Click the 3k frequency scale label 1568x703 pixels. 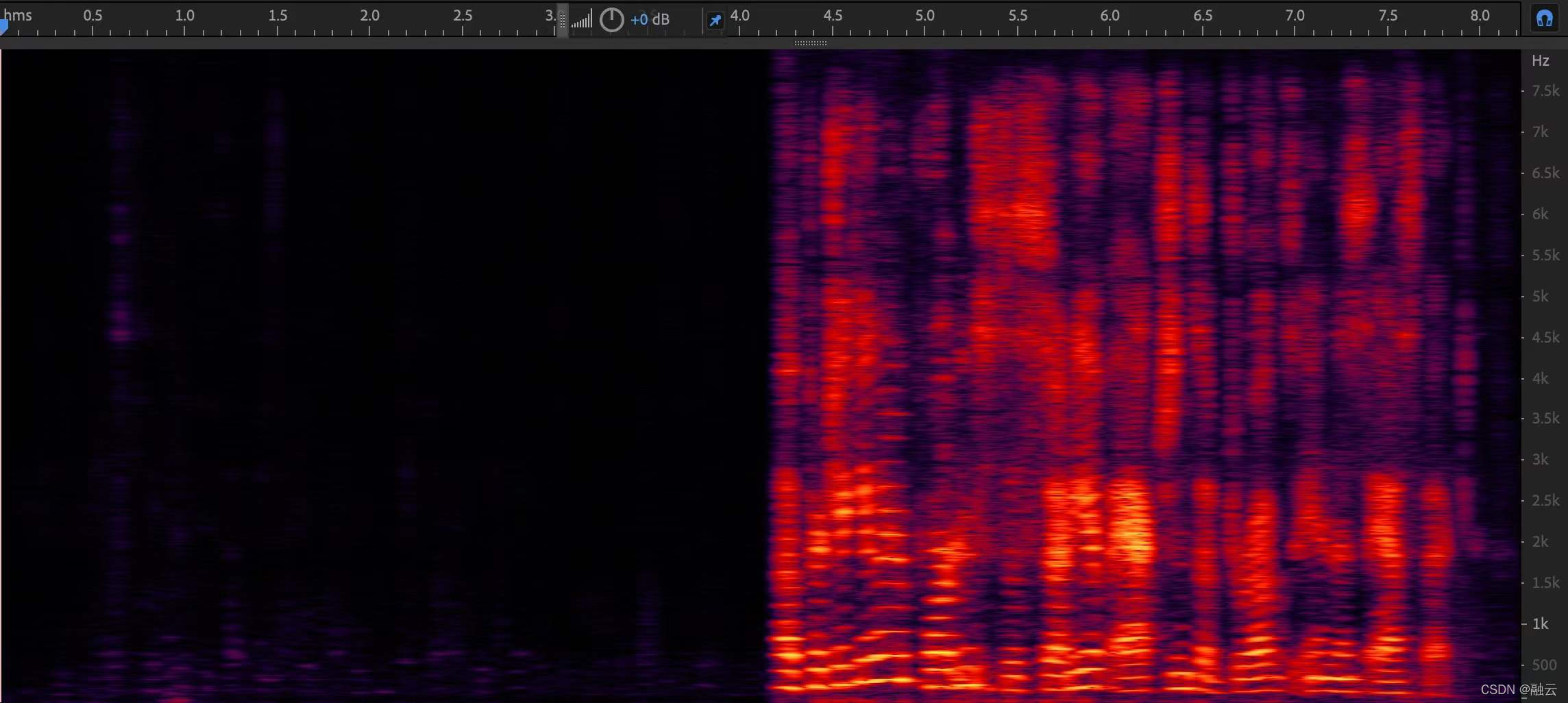[x=1541, y=459]
